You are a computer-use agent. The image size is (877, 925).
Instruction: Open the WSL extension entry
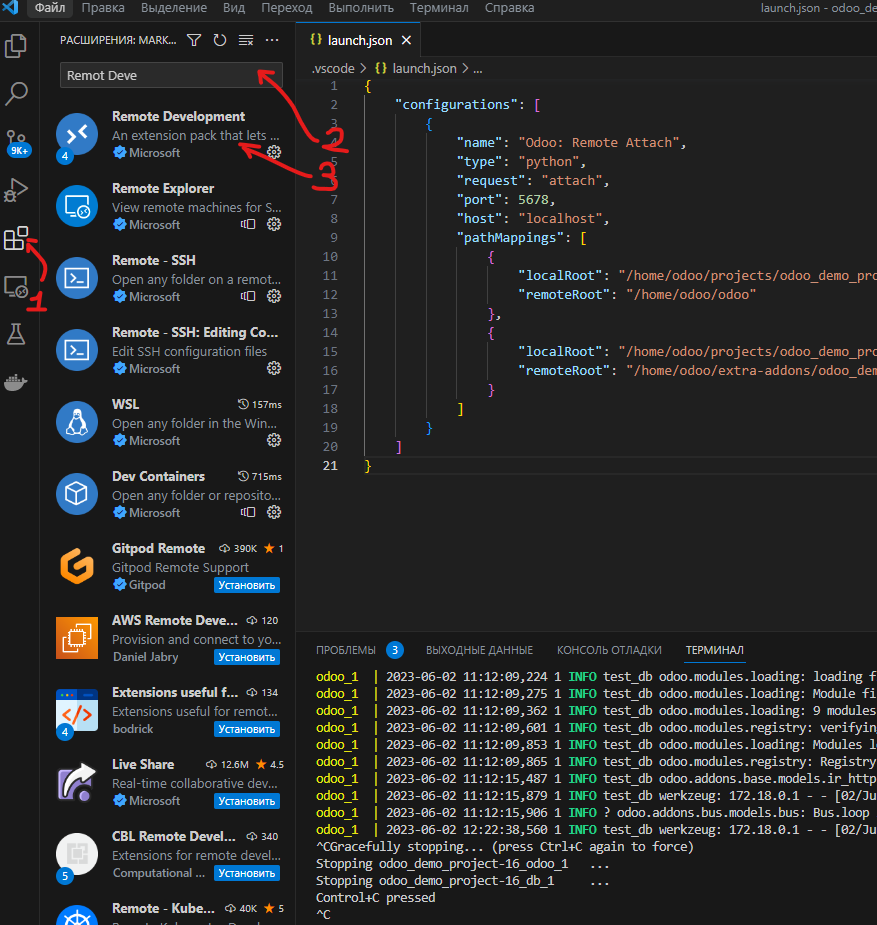169,422
